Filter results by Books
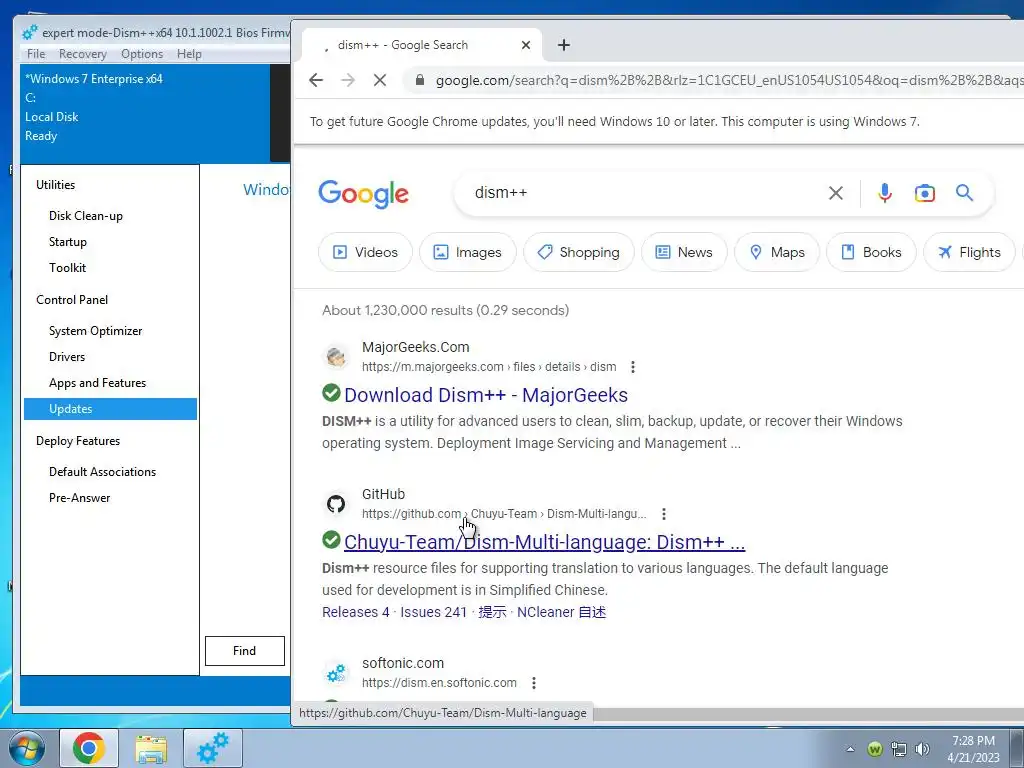1024x768 pixels. pos(871,252)
